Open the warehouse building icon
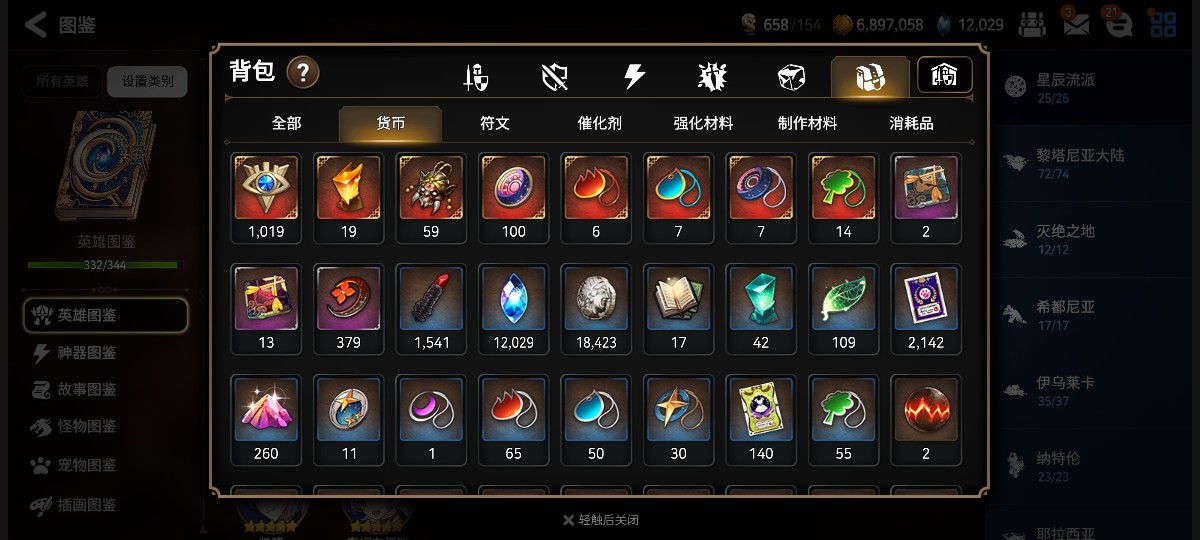Viewport: 1200px width, 540px height. pyautogui.click(x=945, y=75)
